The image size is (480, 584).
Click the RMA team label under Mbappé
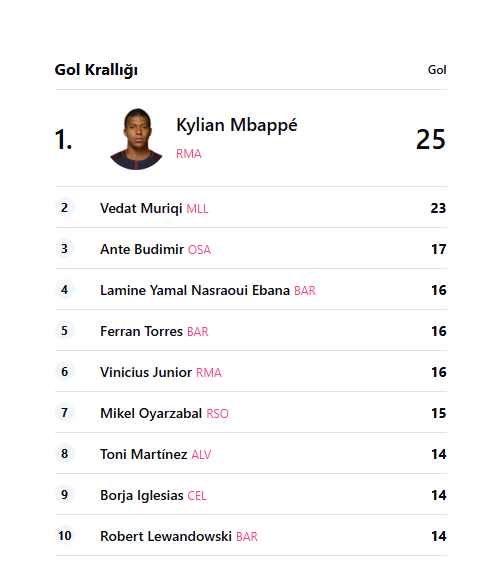[189, 153]
